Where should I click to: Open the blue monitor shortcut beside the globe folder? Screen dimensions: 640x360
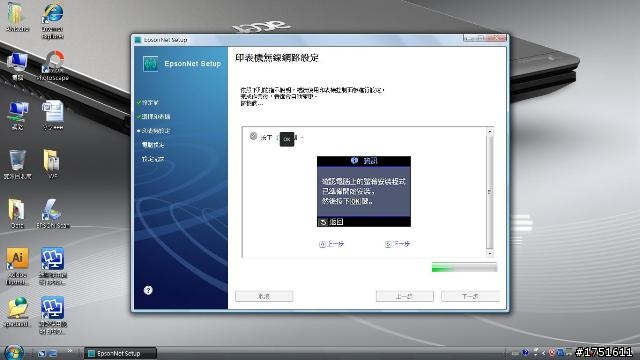pyautogui.click(x=53, y=315)
